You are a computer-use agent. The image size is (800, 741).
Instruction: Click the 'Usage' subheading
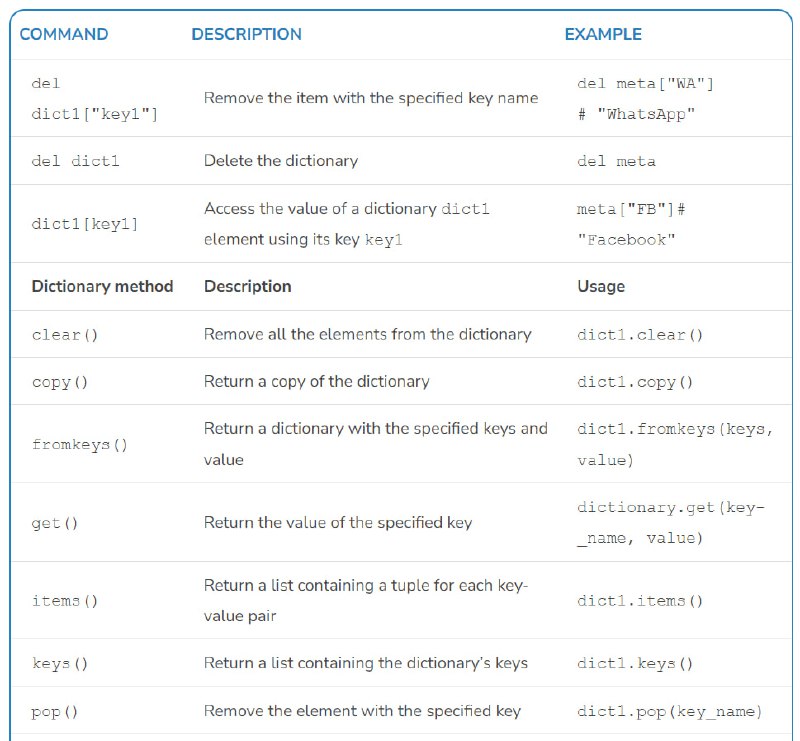coord(601,286)
